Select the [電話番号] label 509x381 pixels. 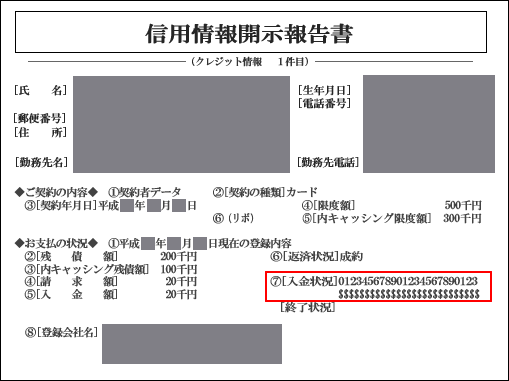324,103
